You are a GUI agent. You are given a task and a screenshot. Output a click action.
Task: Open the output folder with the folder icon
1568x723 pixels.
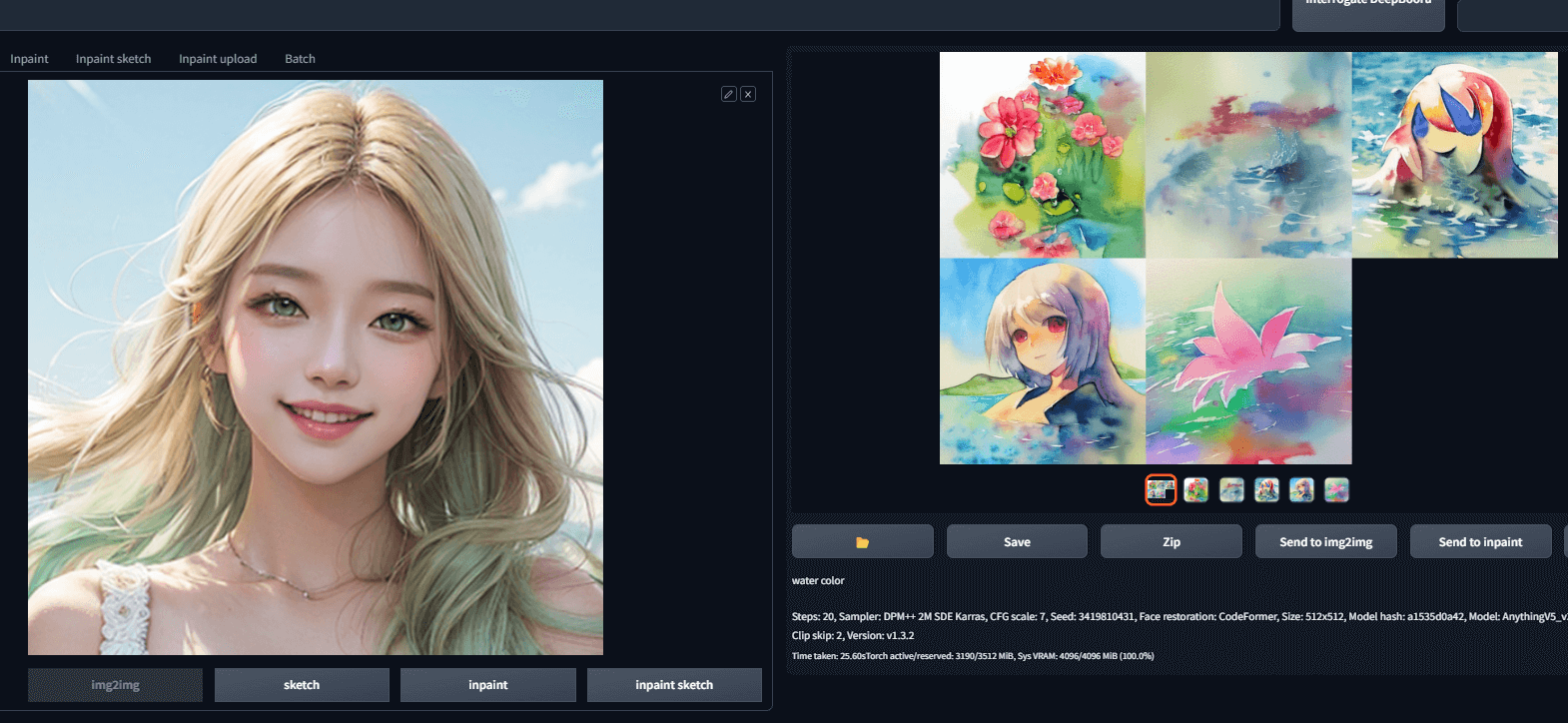(x=863, y=542)
